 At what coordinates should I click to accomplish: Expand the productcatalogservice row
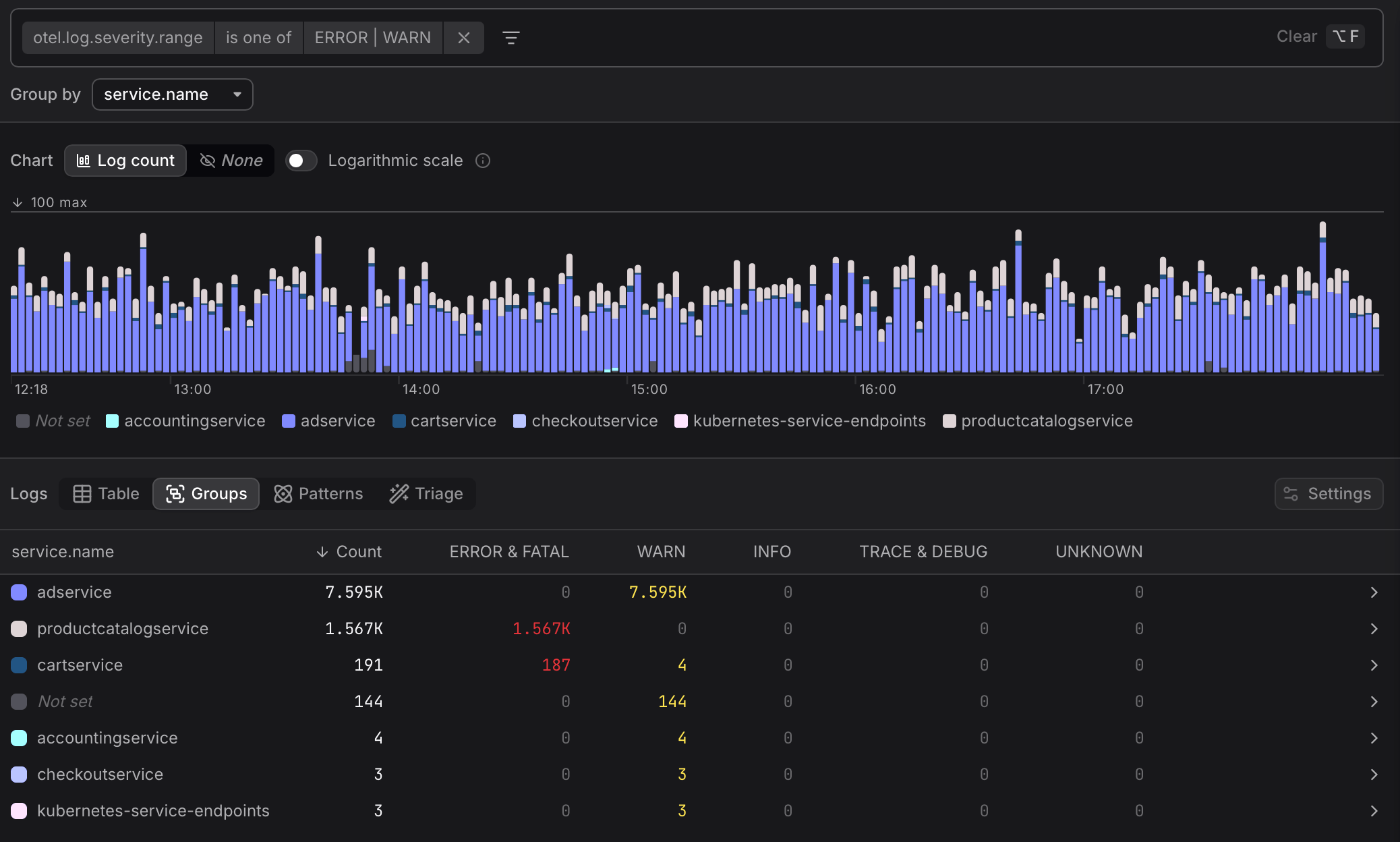pos(1374,628)
